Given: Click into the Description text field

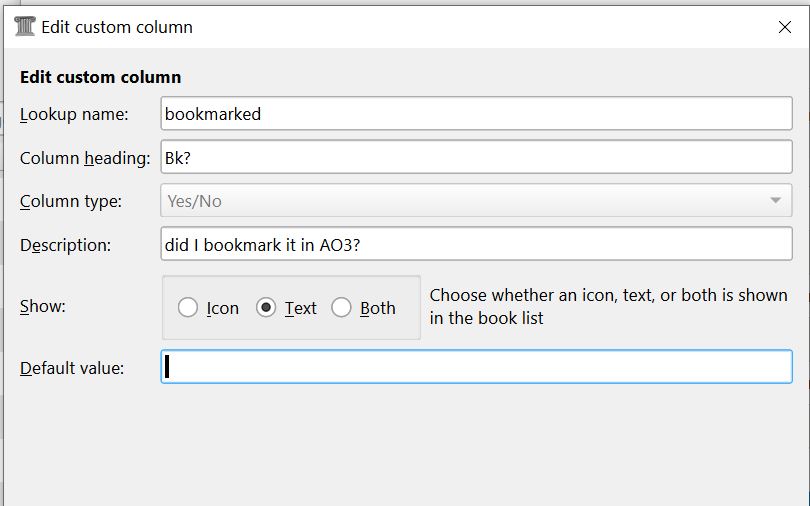Looking at the screenshot, I should (476, 245).
